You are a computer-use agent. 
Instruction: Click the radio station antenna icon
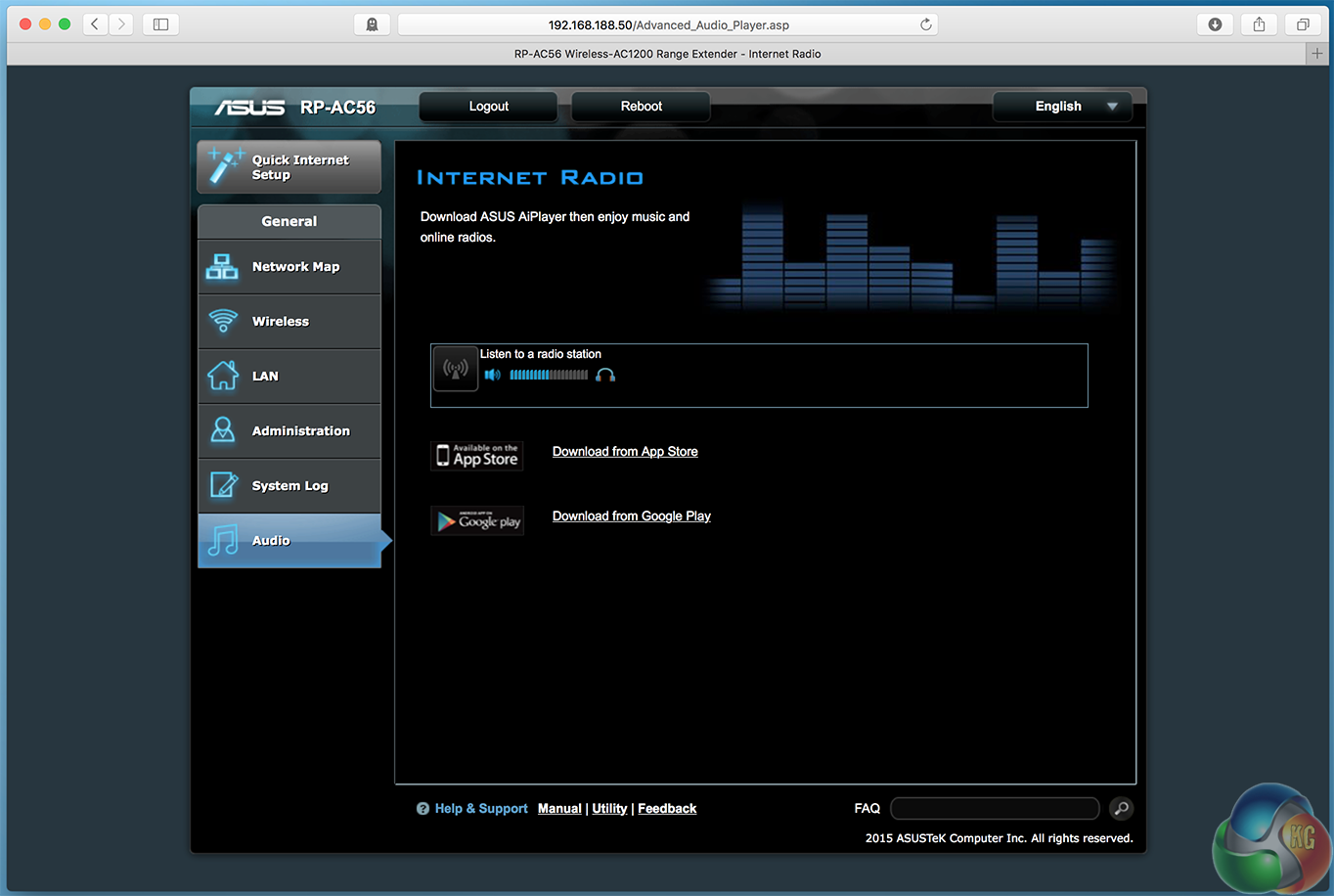455,370
